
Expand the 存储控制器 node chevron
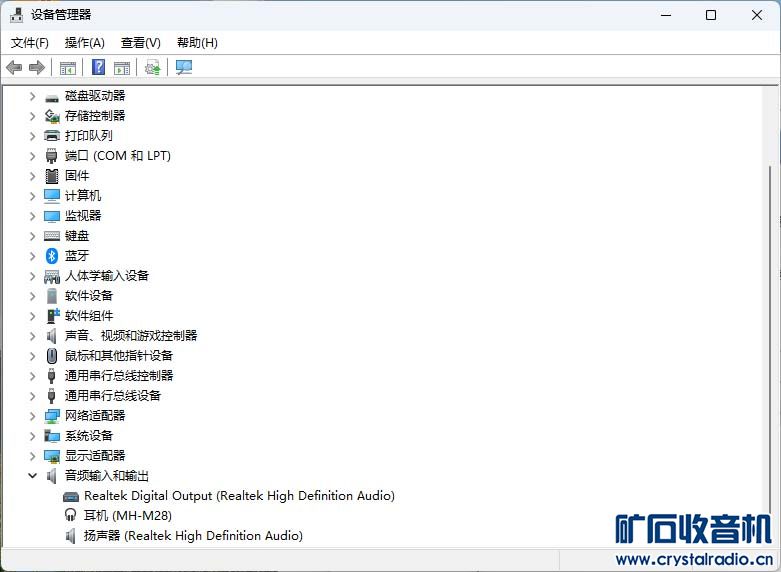point(32,116)
